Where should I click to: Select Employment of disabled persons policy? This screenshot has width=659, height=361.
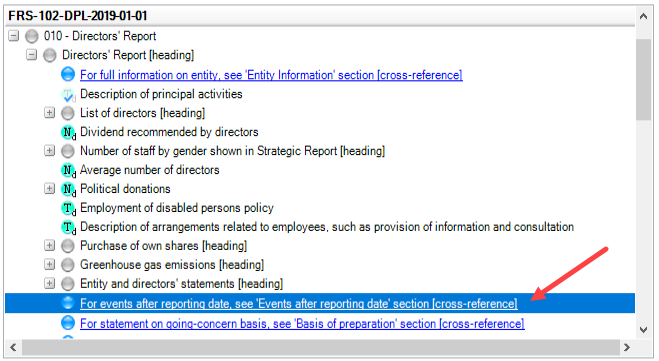pos(177,208)
